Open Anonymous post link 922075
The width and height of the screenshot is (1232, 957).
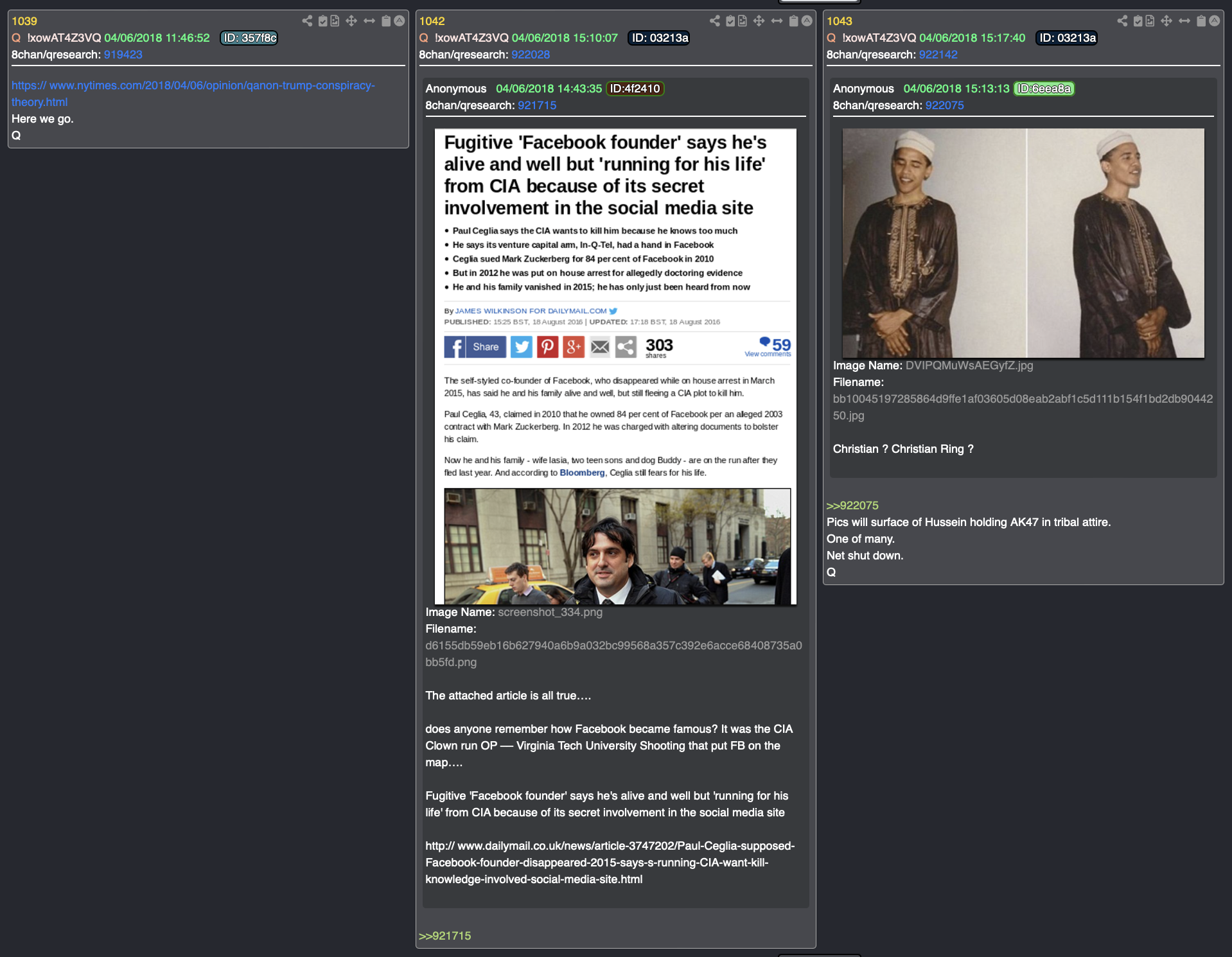point(944,105)
